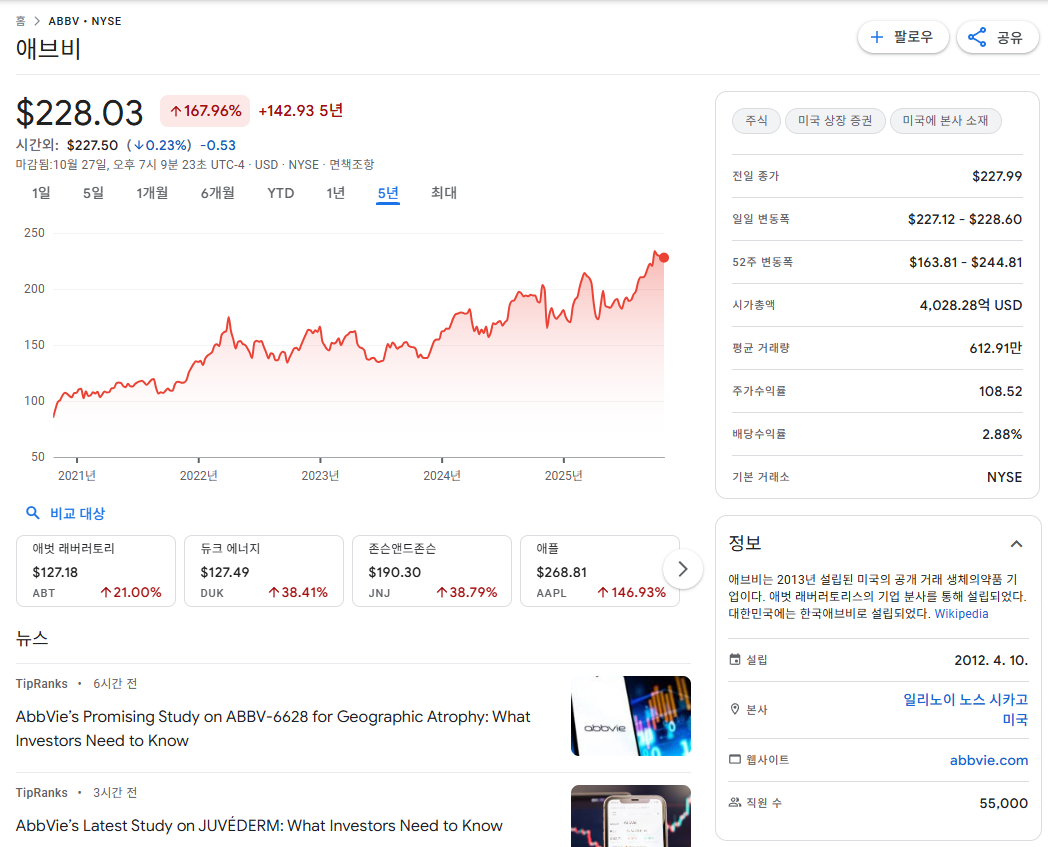The width and height of the screenshot is (1048, 847).
Task: Choose the YTD range tab
Action: pyautogui.click(x=281, y=193)
